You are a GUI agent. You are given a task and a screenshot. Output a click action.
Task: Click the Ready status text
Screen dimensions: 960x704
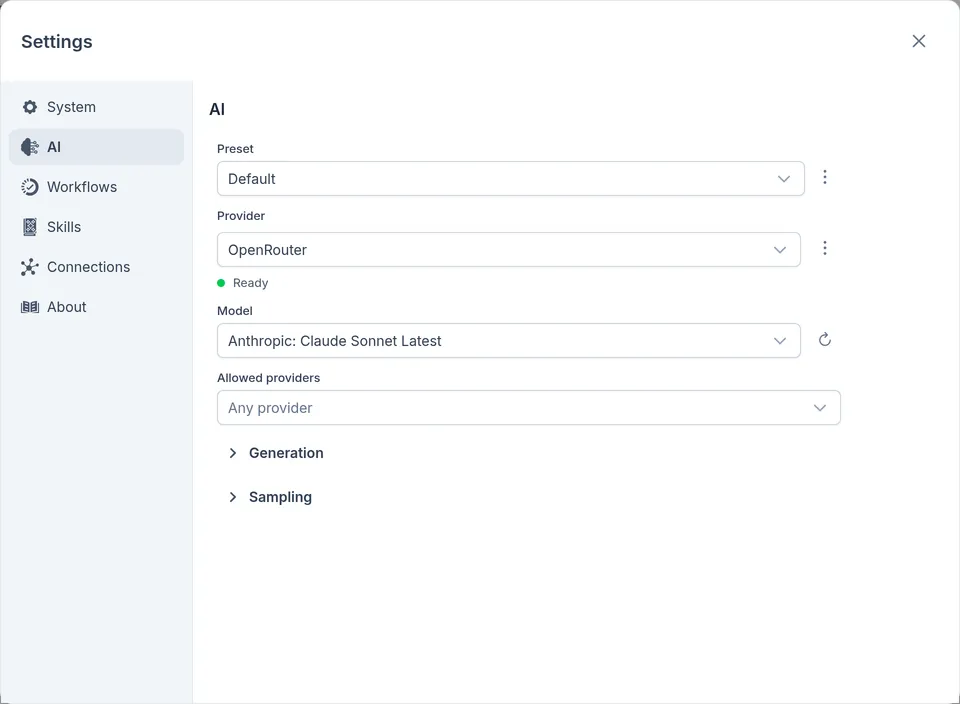pyautogui.click(x=250, y=283)
